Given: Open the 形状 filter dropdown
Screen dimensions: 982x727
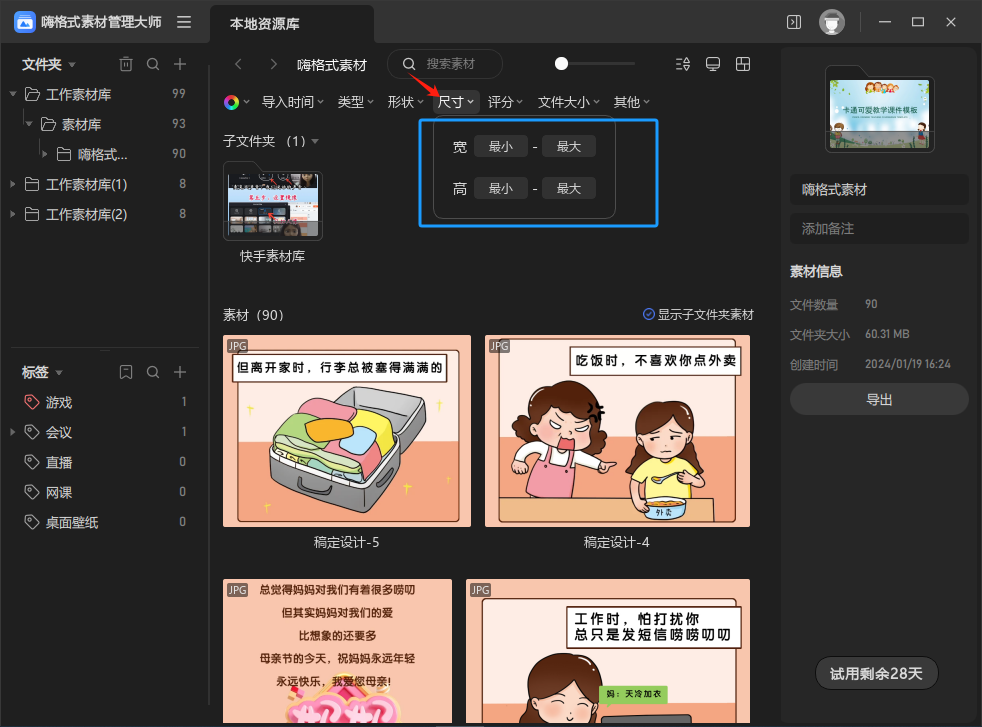Looking at the screenshot, I should [x=405, y=102].
